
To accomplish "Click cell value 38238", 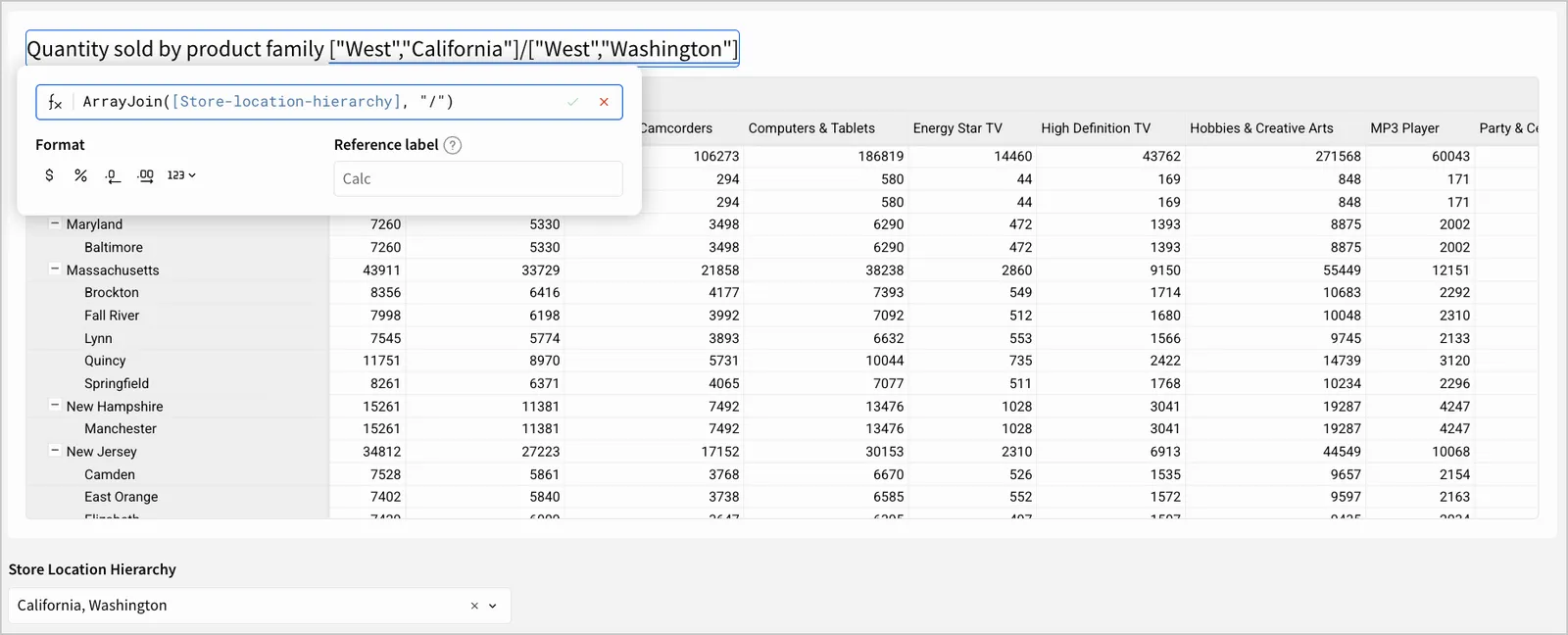I will tap(885, 270).
